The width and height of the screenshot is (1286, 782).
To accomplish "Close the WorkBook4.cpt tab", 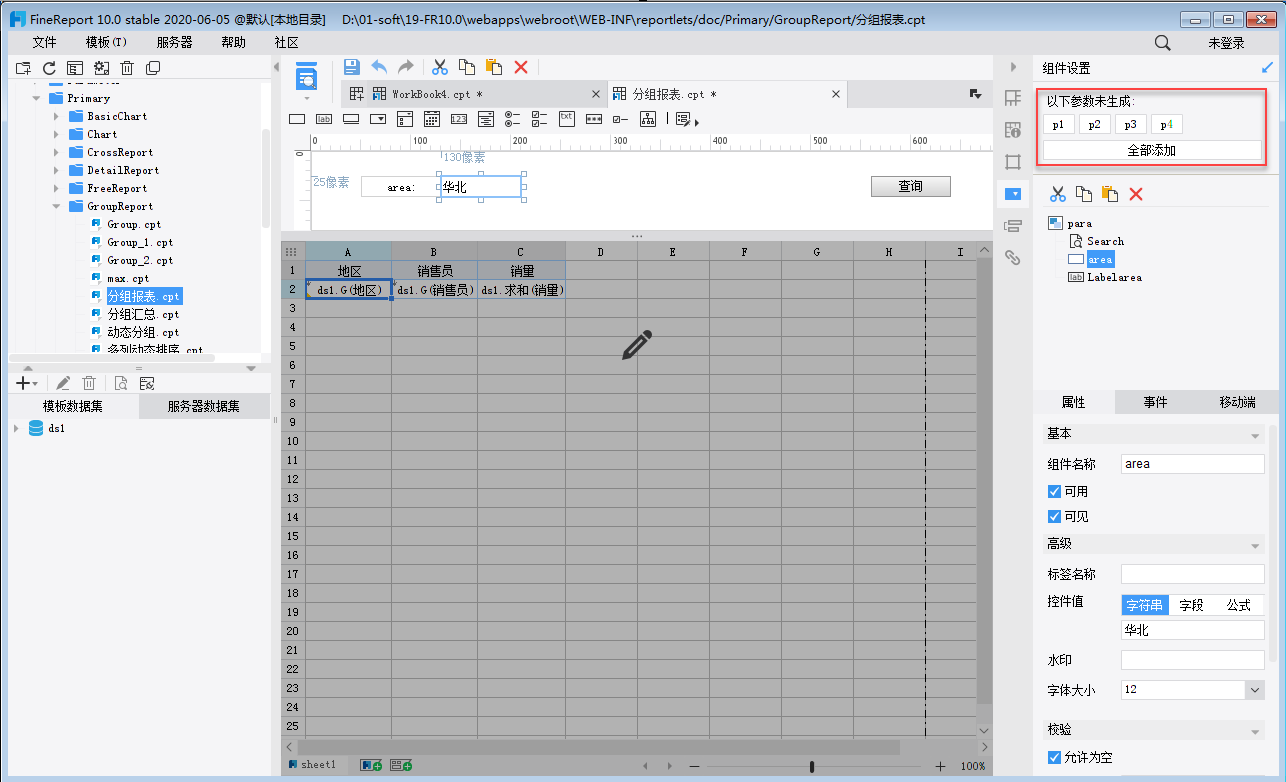I will click(x=596, y=94).
